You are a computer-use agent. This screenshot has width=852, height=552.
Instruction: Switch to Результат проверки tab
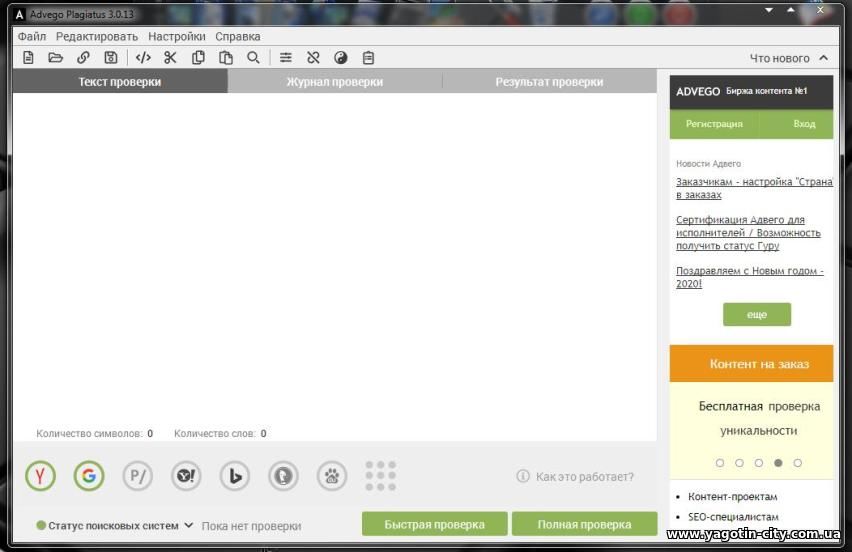pos(549,81)
